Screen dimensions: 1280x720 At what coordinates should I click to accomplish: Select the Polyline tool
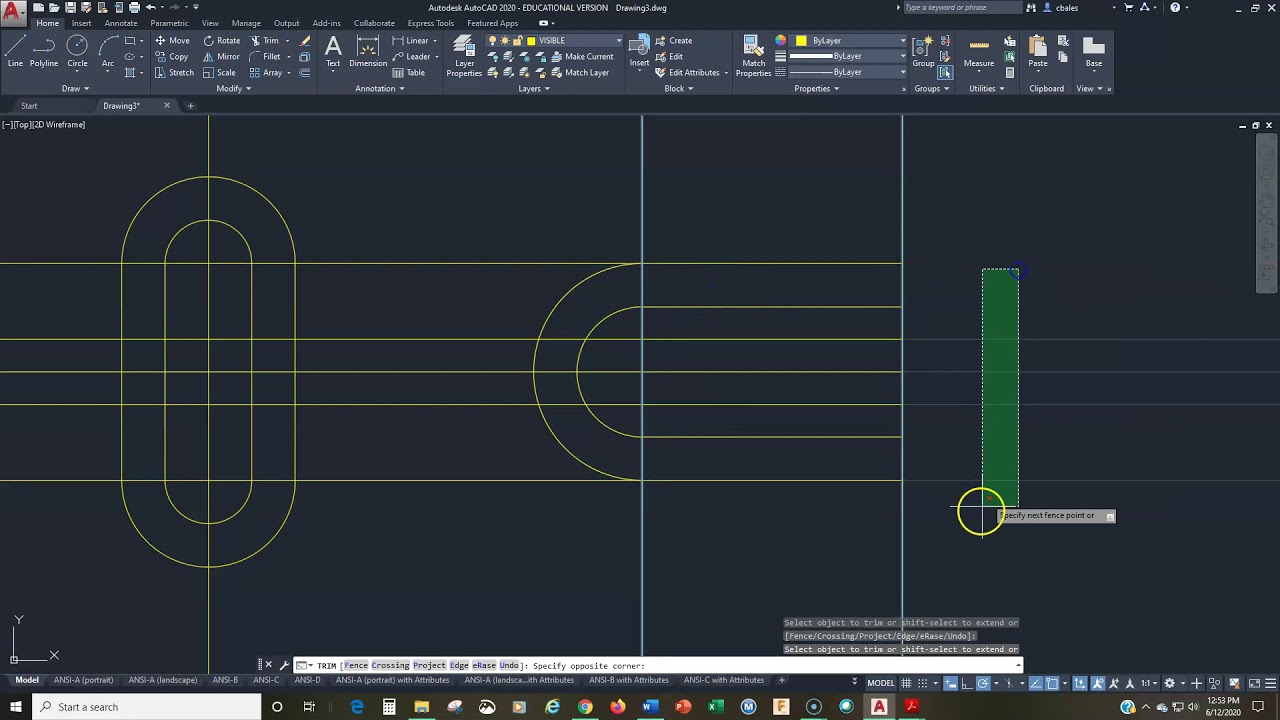43,52
